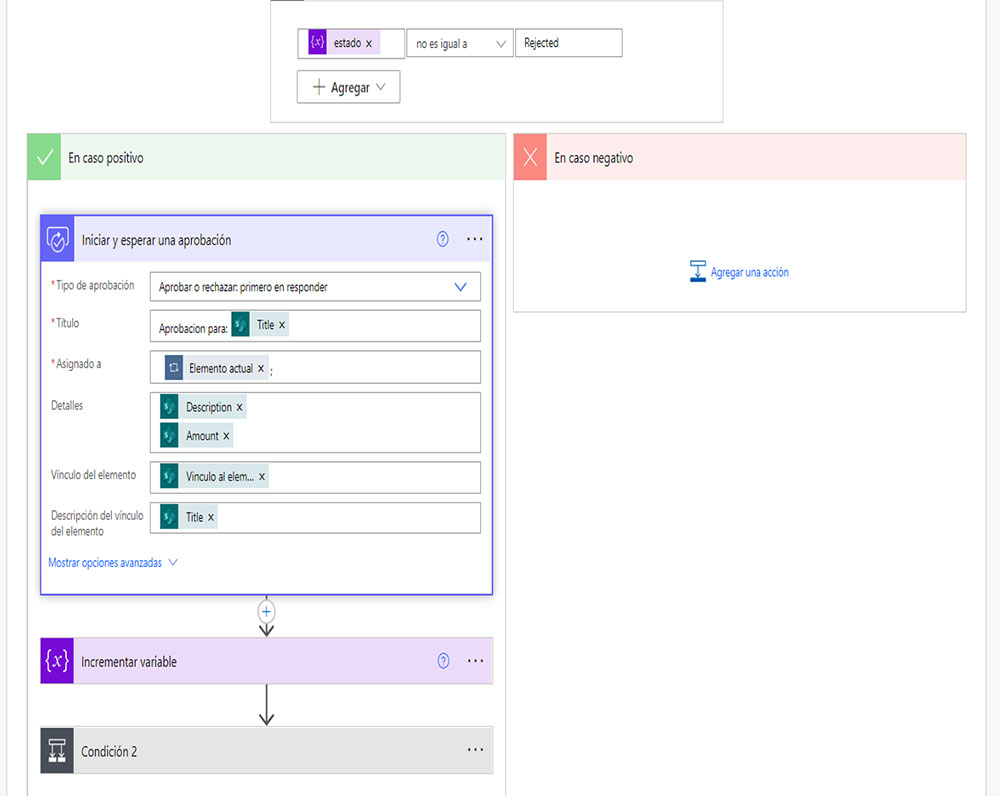Click the Rejected value input field
1000x796 pixels.
pos(568,44)
